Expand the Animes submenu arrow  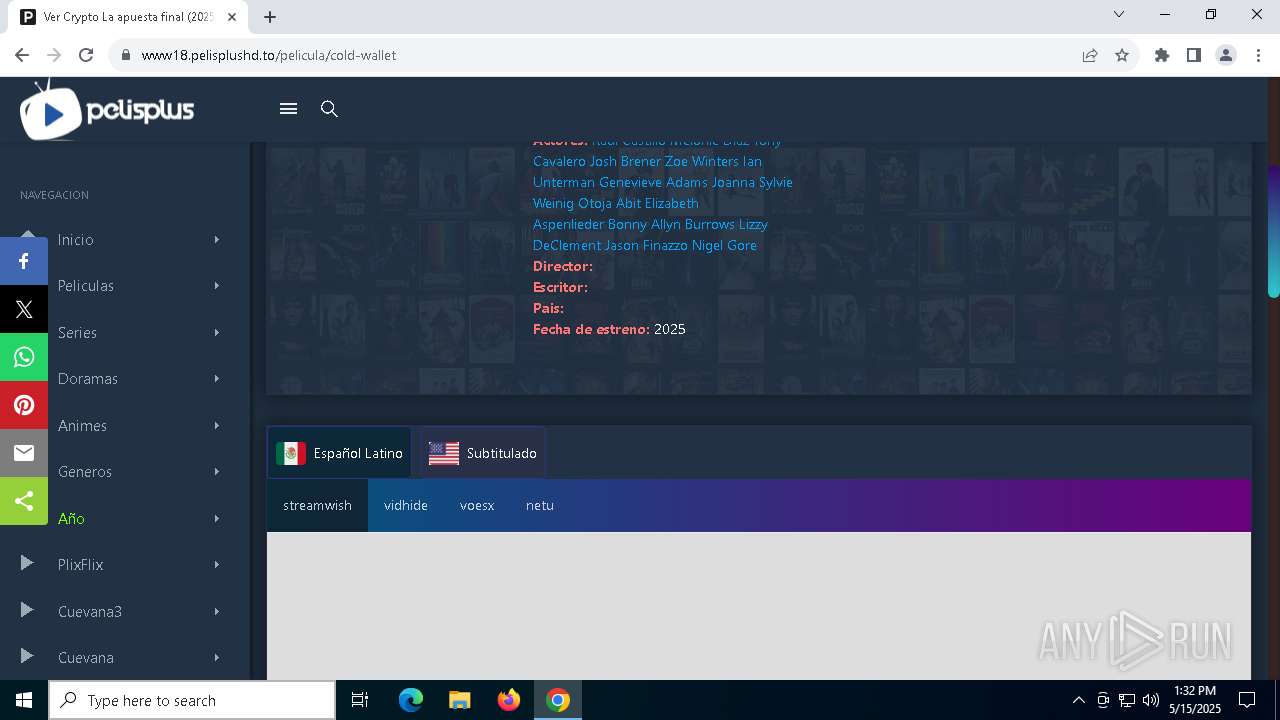click(x=216, y=426)
